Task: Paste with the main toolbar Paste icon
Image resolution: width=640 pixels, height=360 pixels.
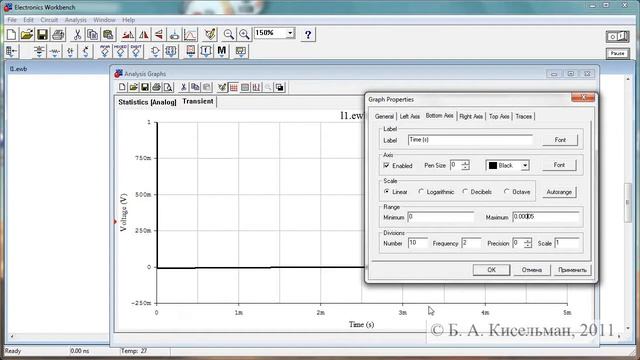Action: point(108,35)
